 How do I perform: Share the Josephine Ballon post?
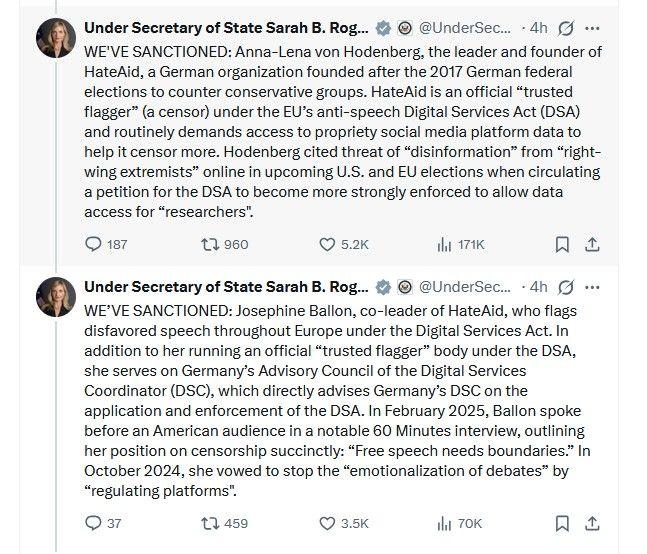click(591, 522)
